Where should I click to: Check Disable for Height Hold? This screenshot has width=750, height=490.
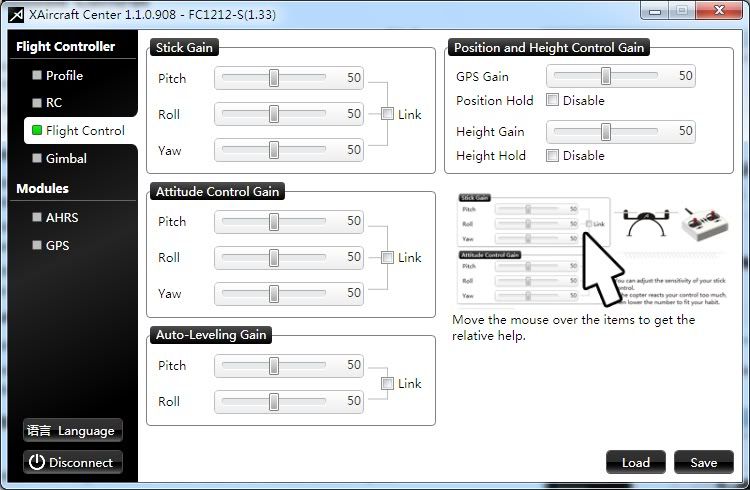tap(552, 155)
